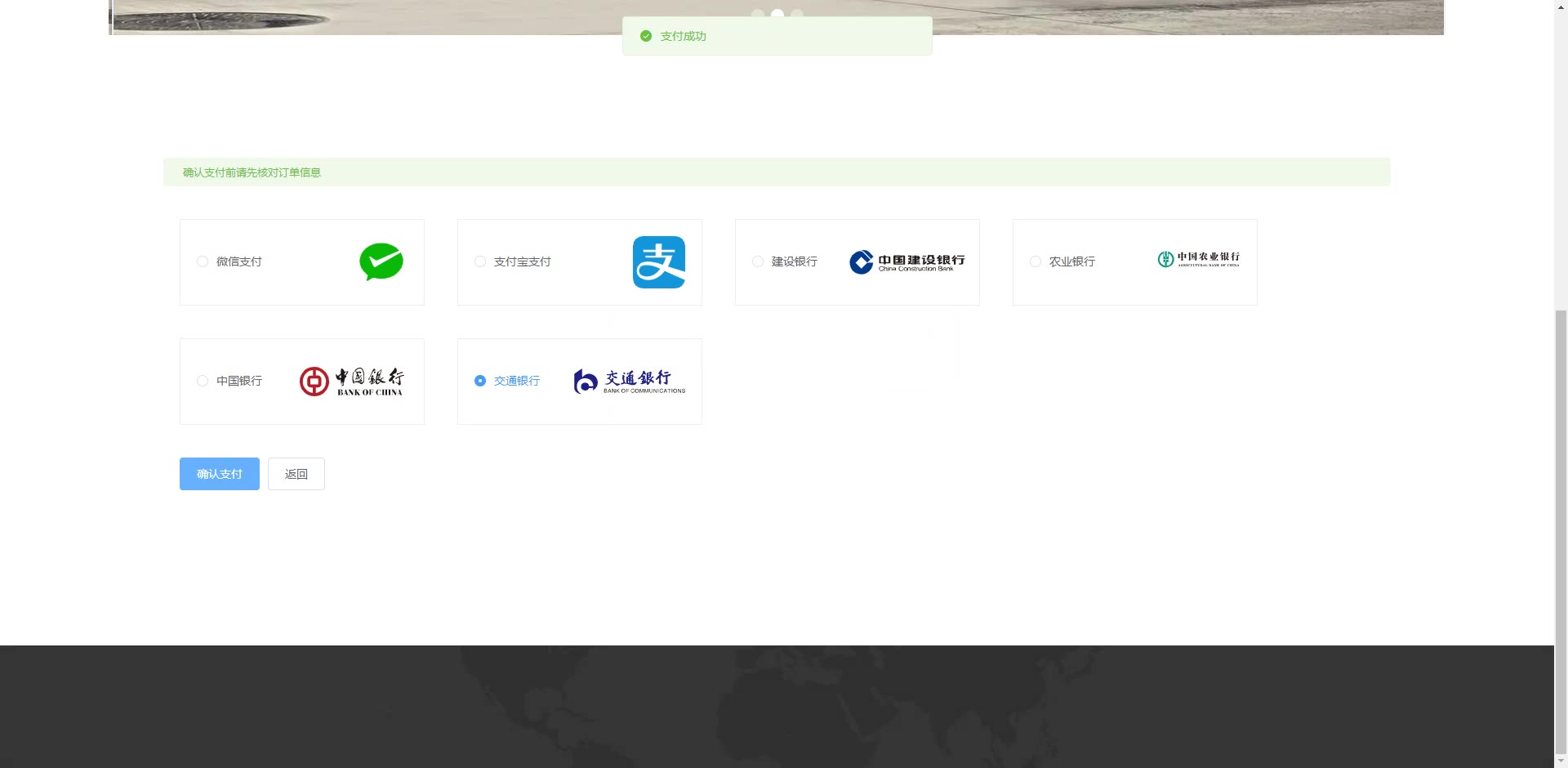The image size is (1568, 768).
Task: Click the China Construction Bank logo
Action: 907,261
